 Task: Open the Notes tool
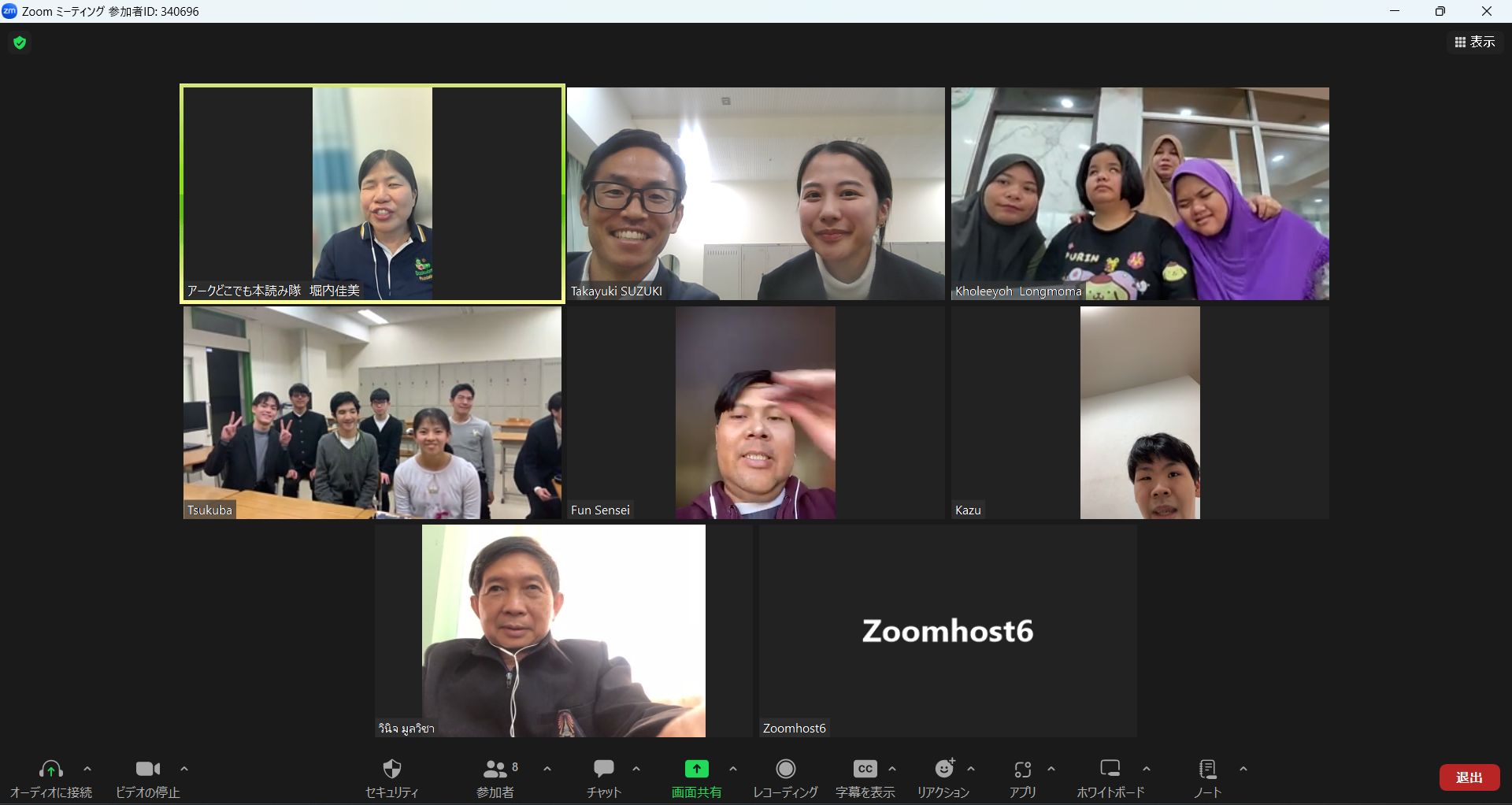click(x=1206, y=770)
